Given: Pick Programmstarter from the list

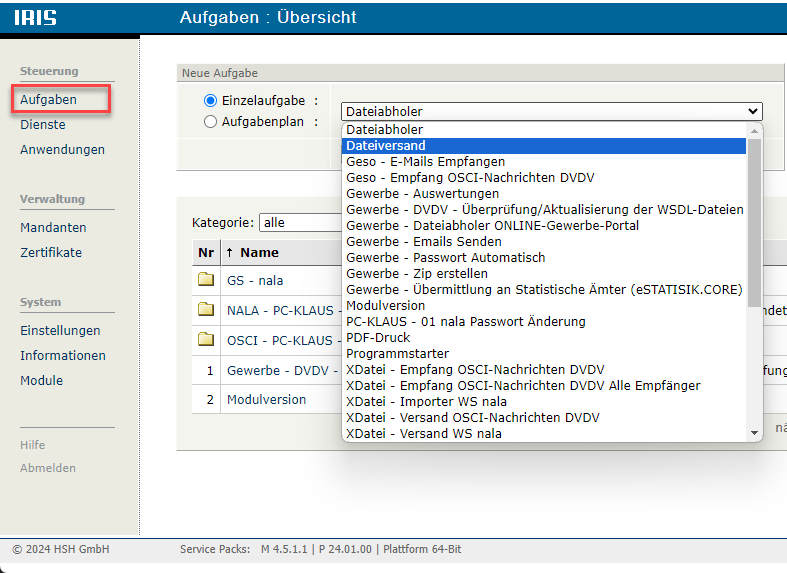Looking at the screenshot, I should pyautogui.click(x=397, y=354).
